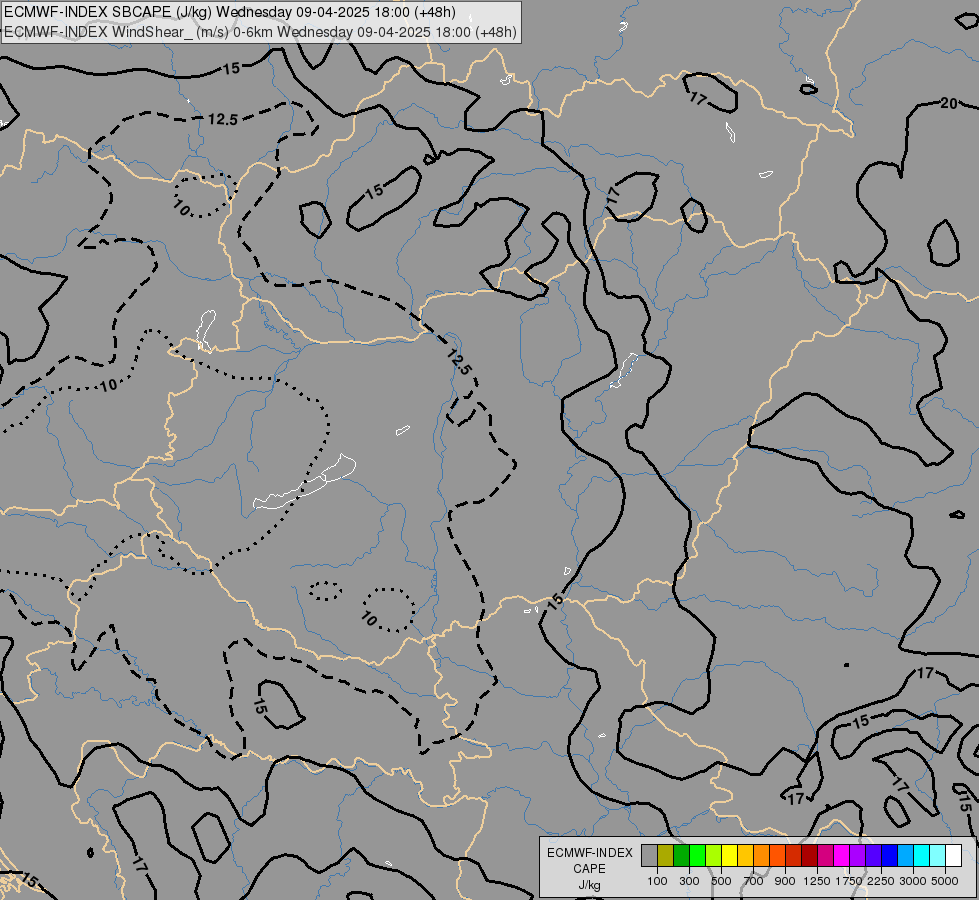Click the dark green legend swatch

click(x=682, y=855)
